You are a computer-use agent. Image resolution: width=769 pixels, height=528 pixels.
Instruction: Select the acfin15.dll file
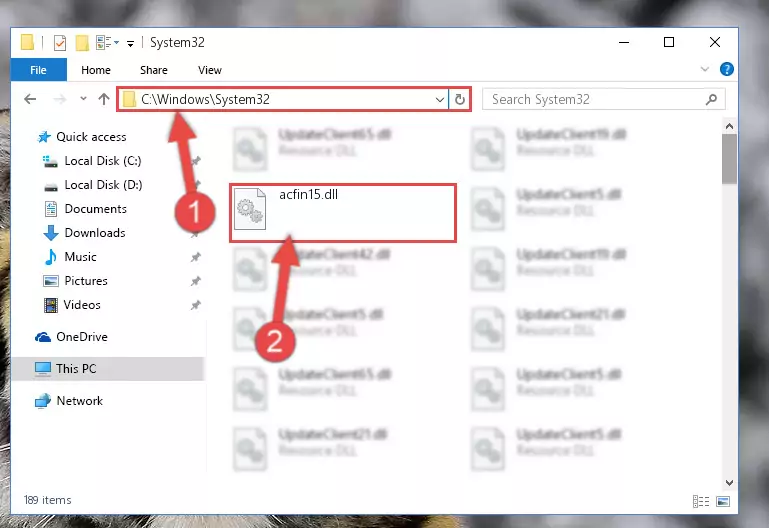click(x=342, y=213)
